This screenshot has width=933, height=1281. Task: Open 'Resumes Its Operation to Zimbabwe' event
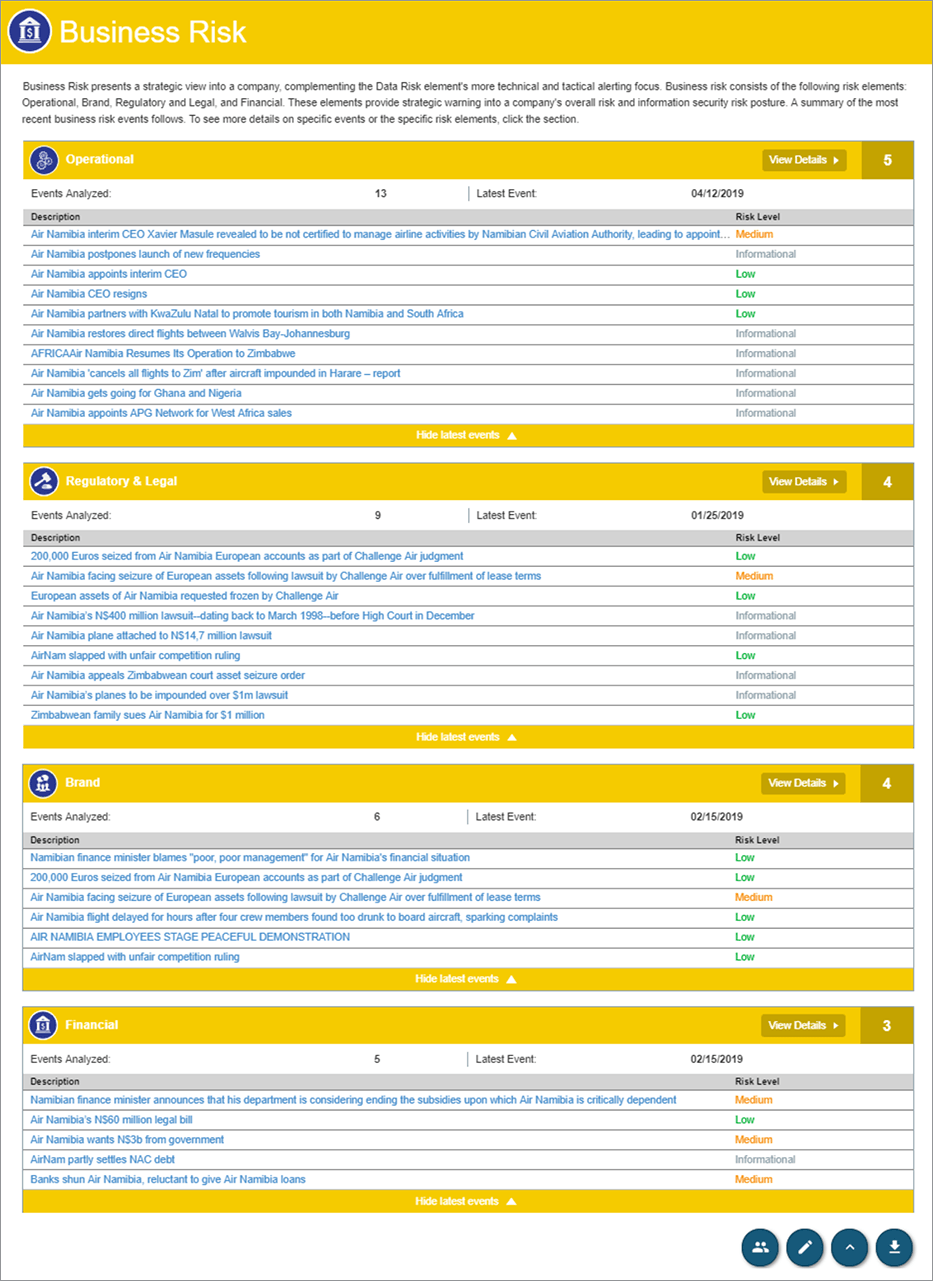[163, 353]
